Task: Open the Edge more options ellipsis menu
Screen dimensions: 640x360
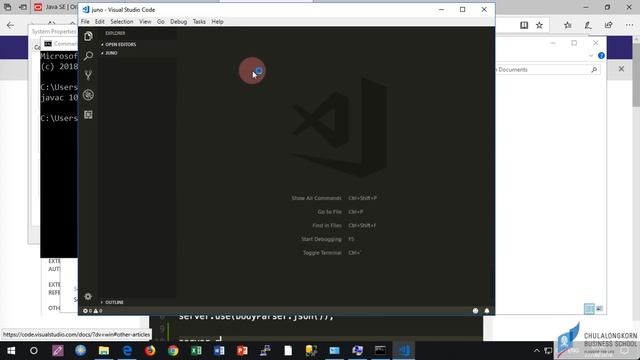Action: 629,25
